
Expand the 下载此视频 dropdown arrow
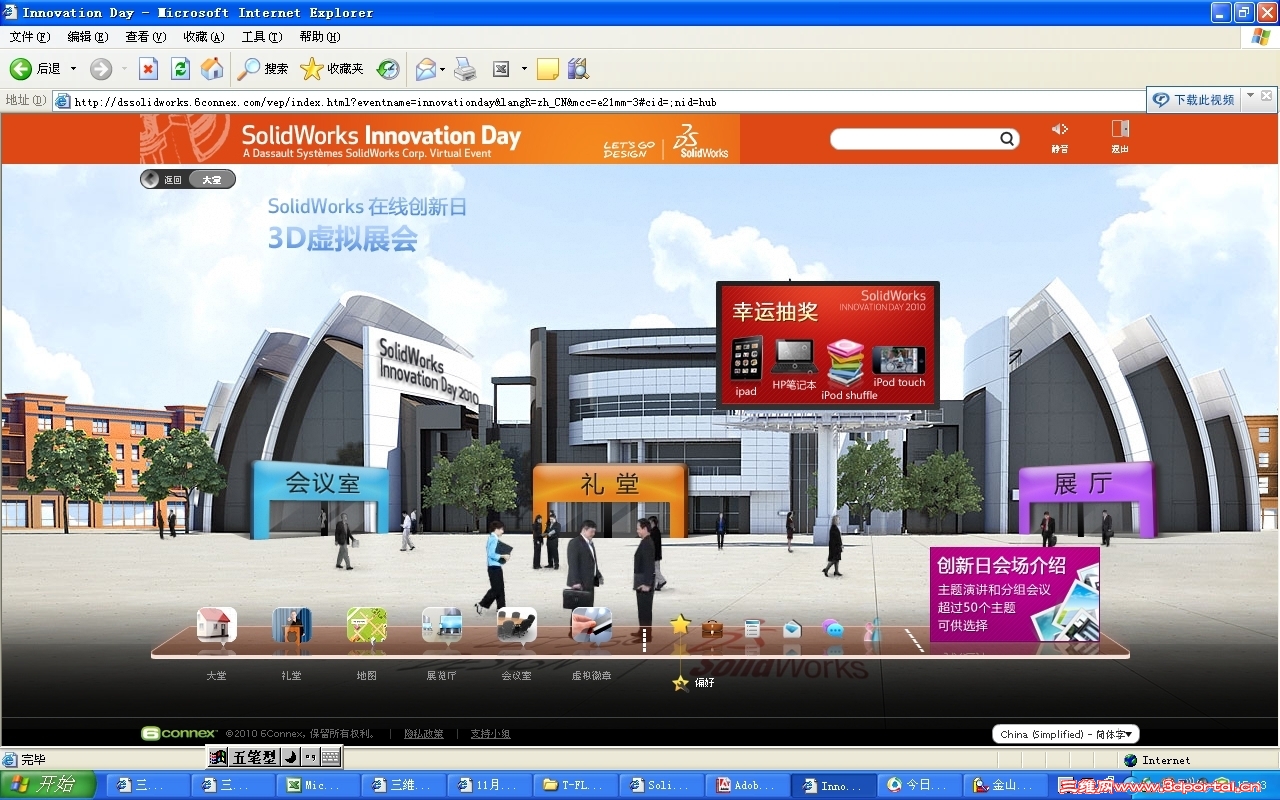(x=1249, y=97)
